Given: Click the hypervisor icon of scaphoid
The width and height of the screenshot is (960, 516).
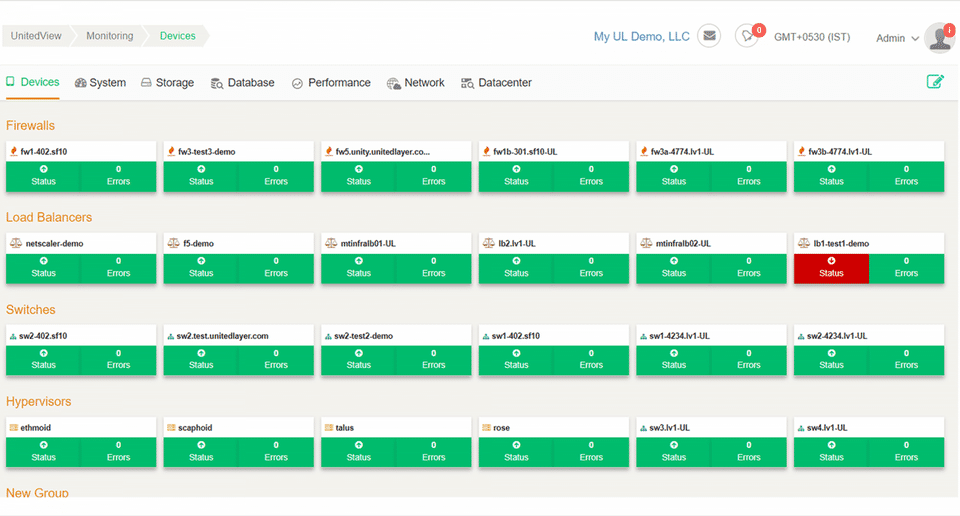Looking at the screenshot, I should coord(171,427).
